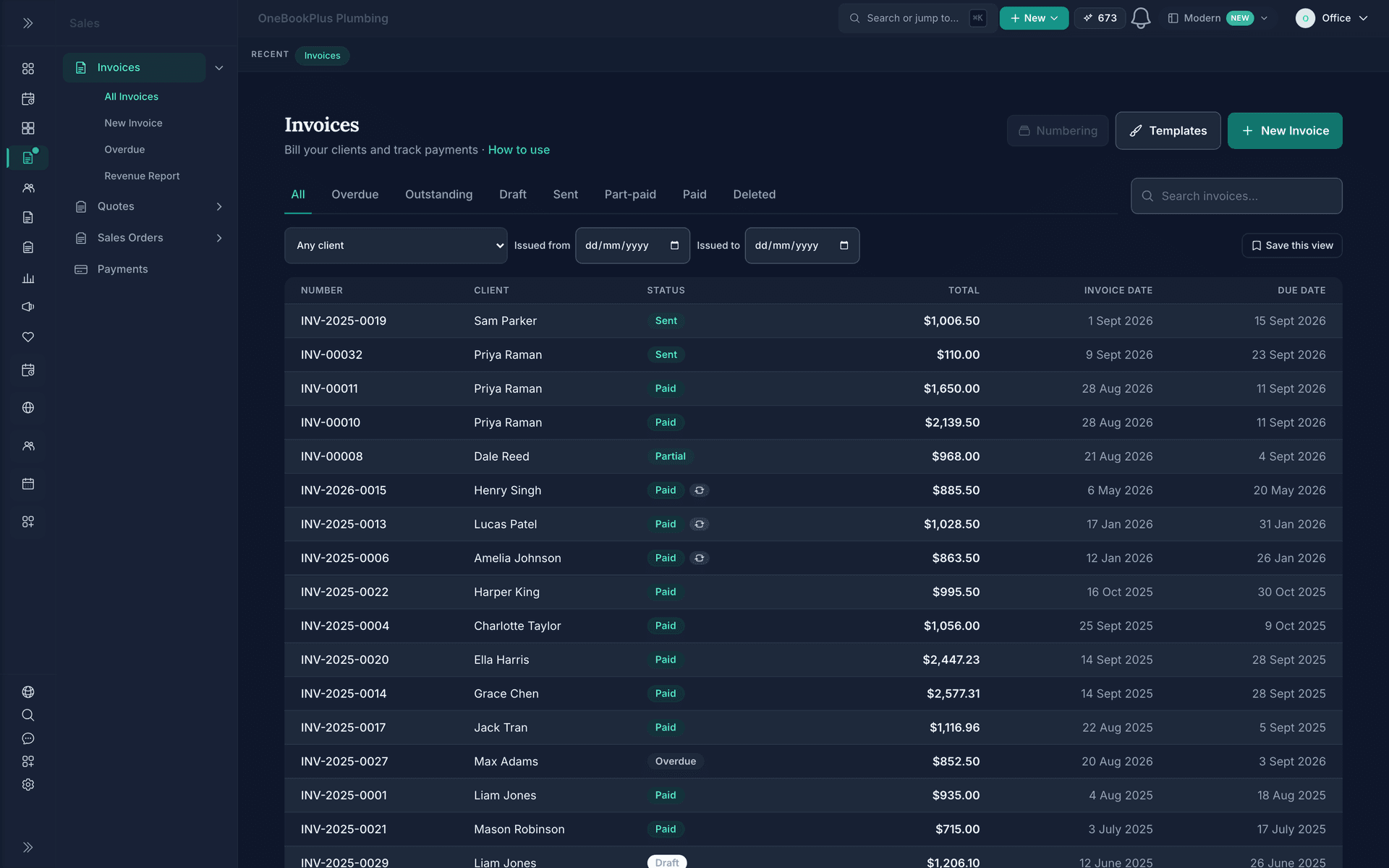Sort by the Total column header
The height and width of the screenshot is (868, 1389).
964,290
